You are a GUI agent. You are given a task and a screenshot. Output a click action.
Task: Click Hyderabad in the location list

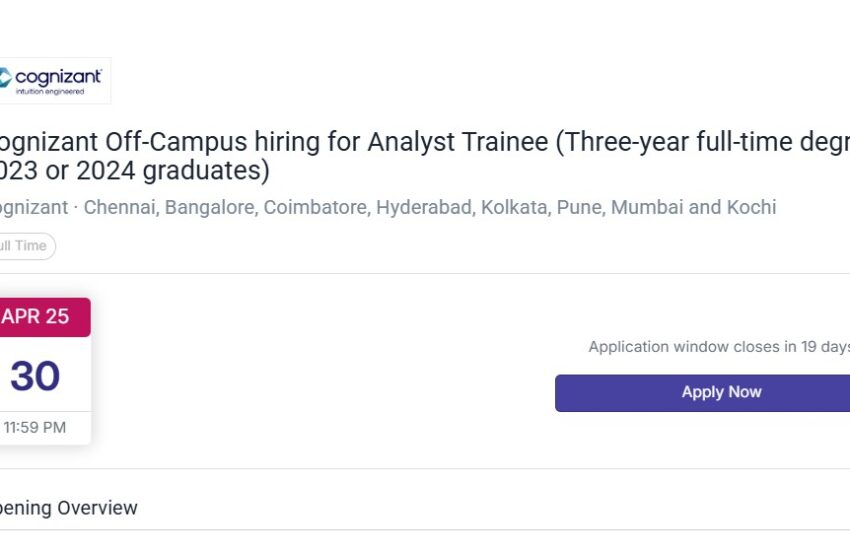426,207
